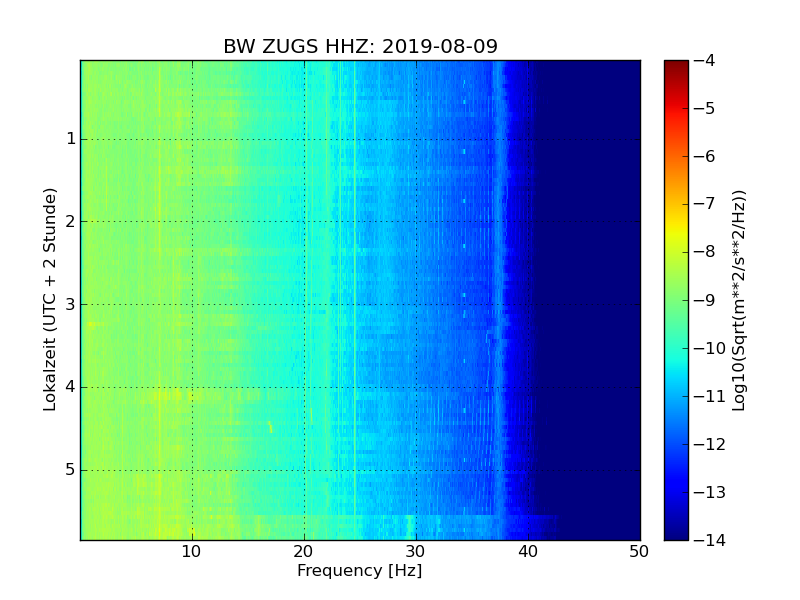Screen dimensions: 800x600
Task: Click the colorbar at the -11 light blue level
Action: (x=676, y=396)
